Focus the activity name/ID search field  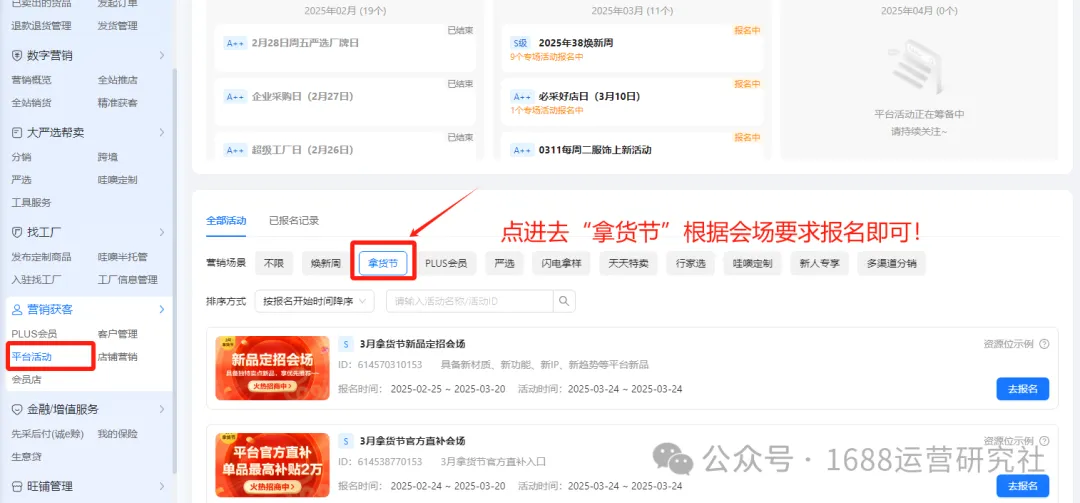(470, 301)
